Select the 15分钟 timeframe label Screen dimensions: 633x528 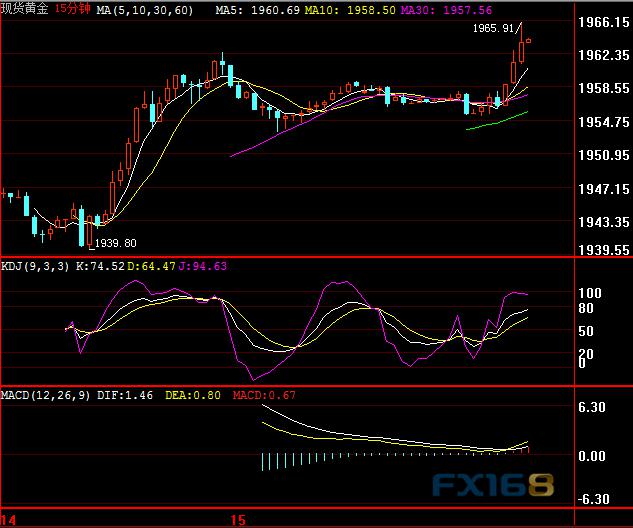click(x=73, y=8)
